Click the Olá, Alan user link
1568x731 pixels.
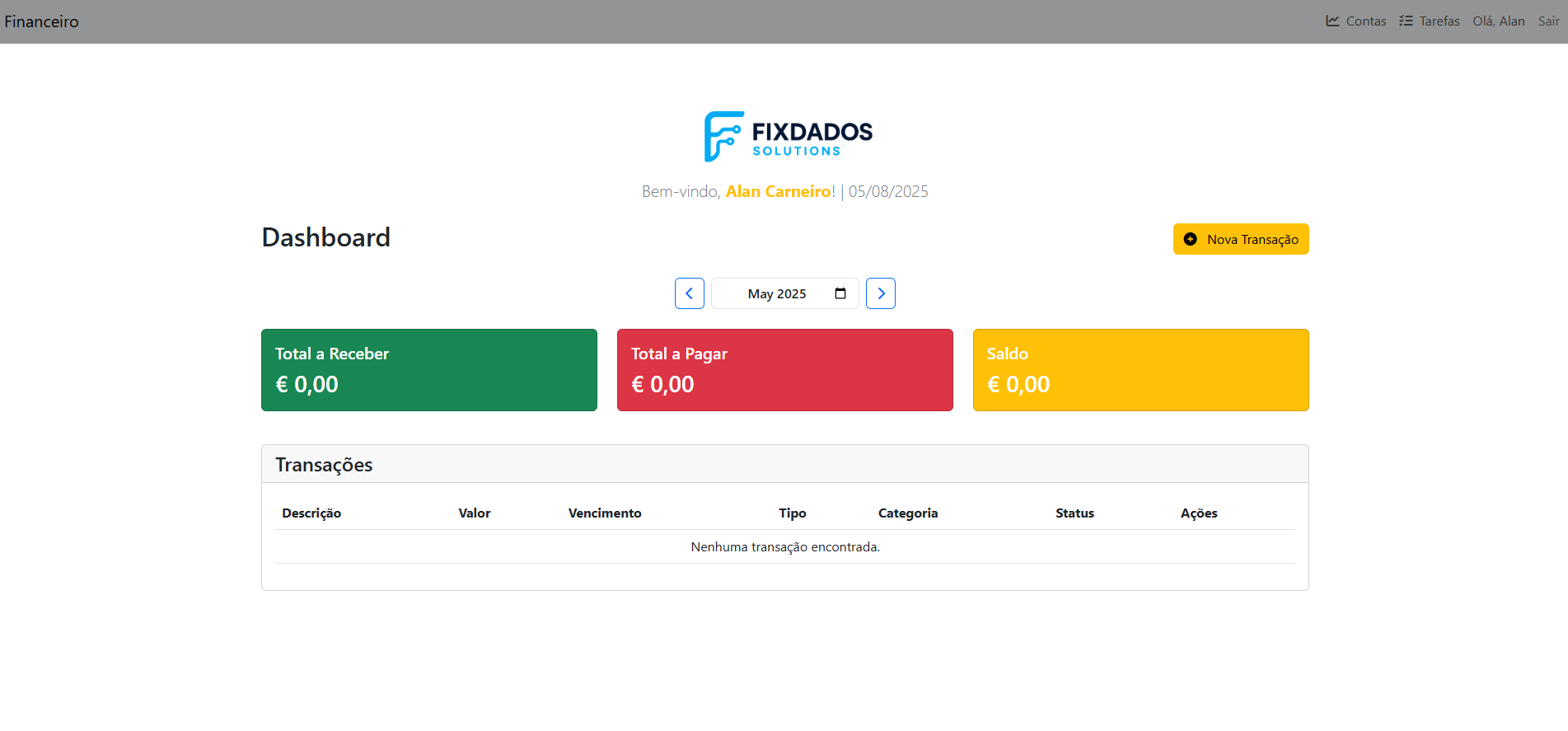coord(1499,21)
